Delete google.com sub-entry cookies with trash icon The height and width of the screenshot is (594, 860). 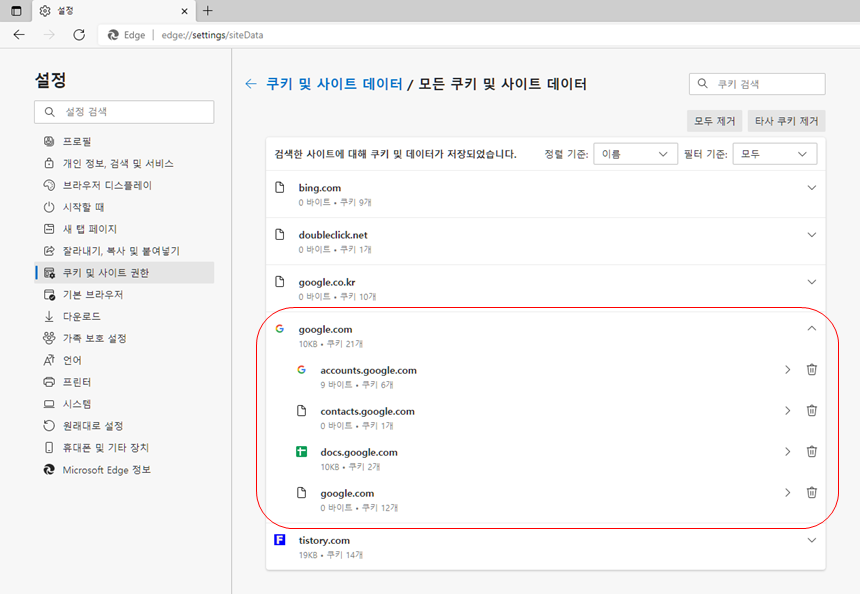pos(812,493)
